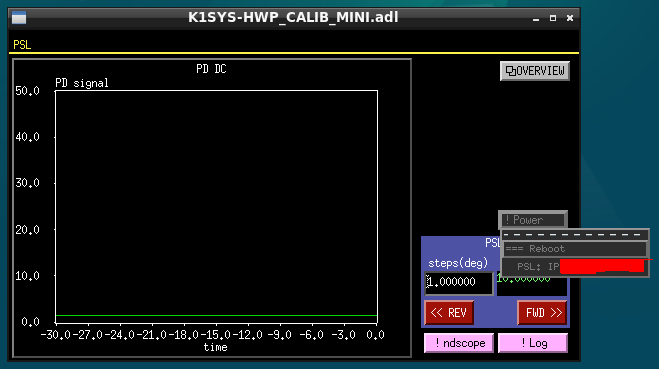Step backward with the << REV button
Viewport: 659px width, 369px height.
pos(449,313)
